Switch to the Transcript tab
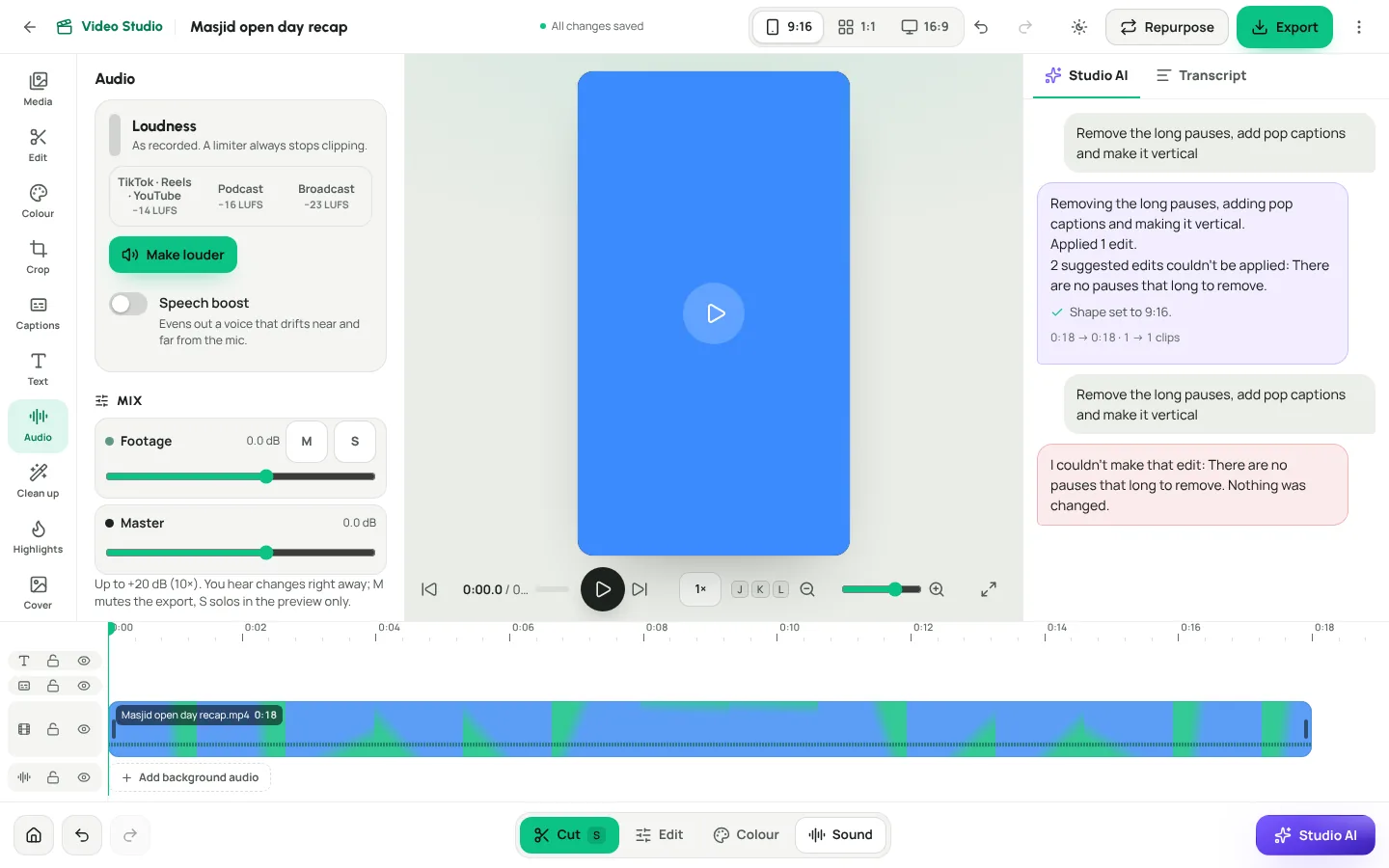The width and height of the screenshot is (1389, 868). [1201, 75]
